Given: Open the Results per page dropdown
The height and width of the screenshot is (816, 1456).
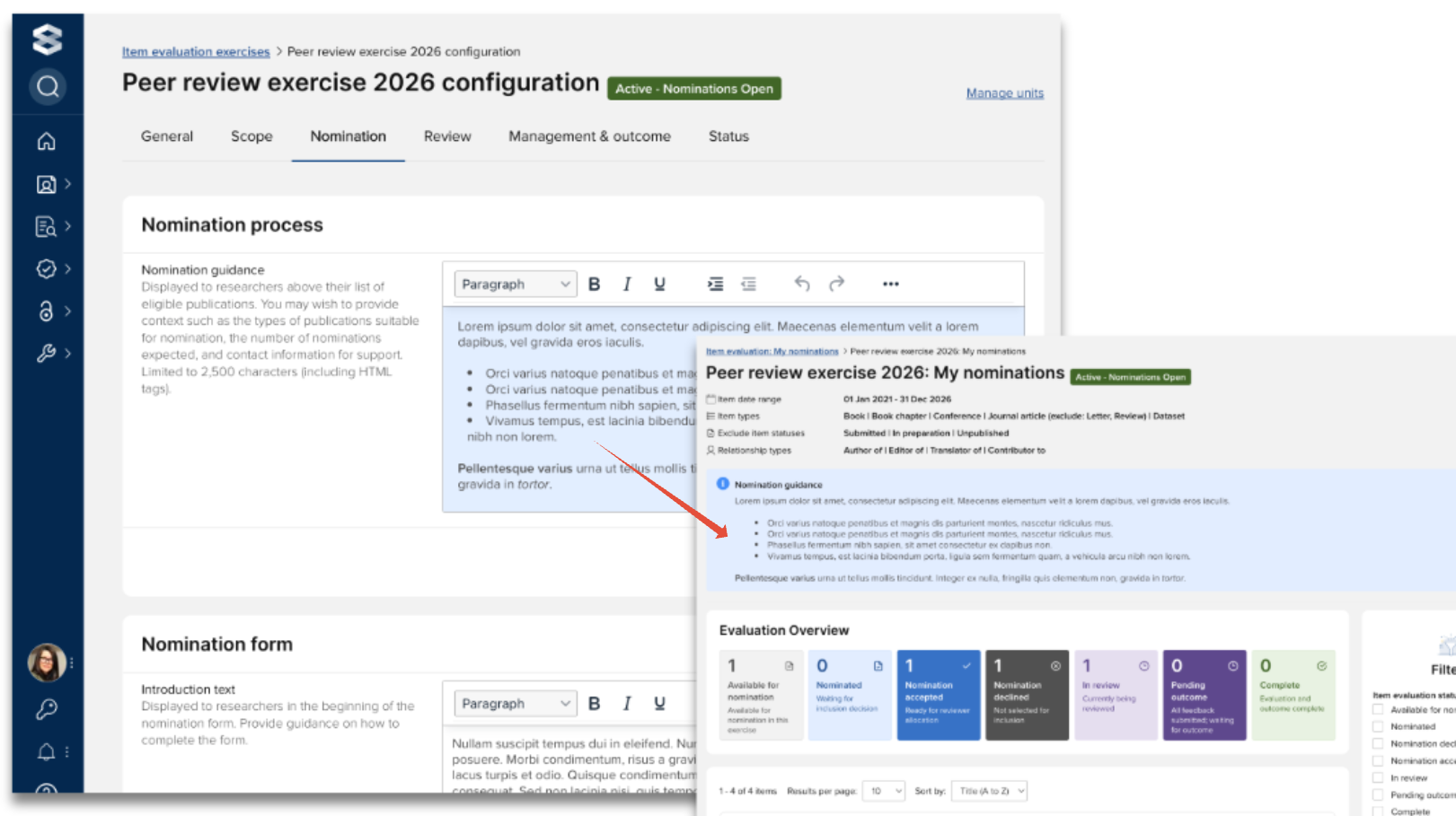Looking at the screenshot, I should pos(884,791).
